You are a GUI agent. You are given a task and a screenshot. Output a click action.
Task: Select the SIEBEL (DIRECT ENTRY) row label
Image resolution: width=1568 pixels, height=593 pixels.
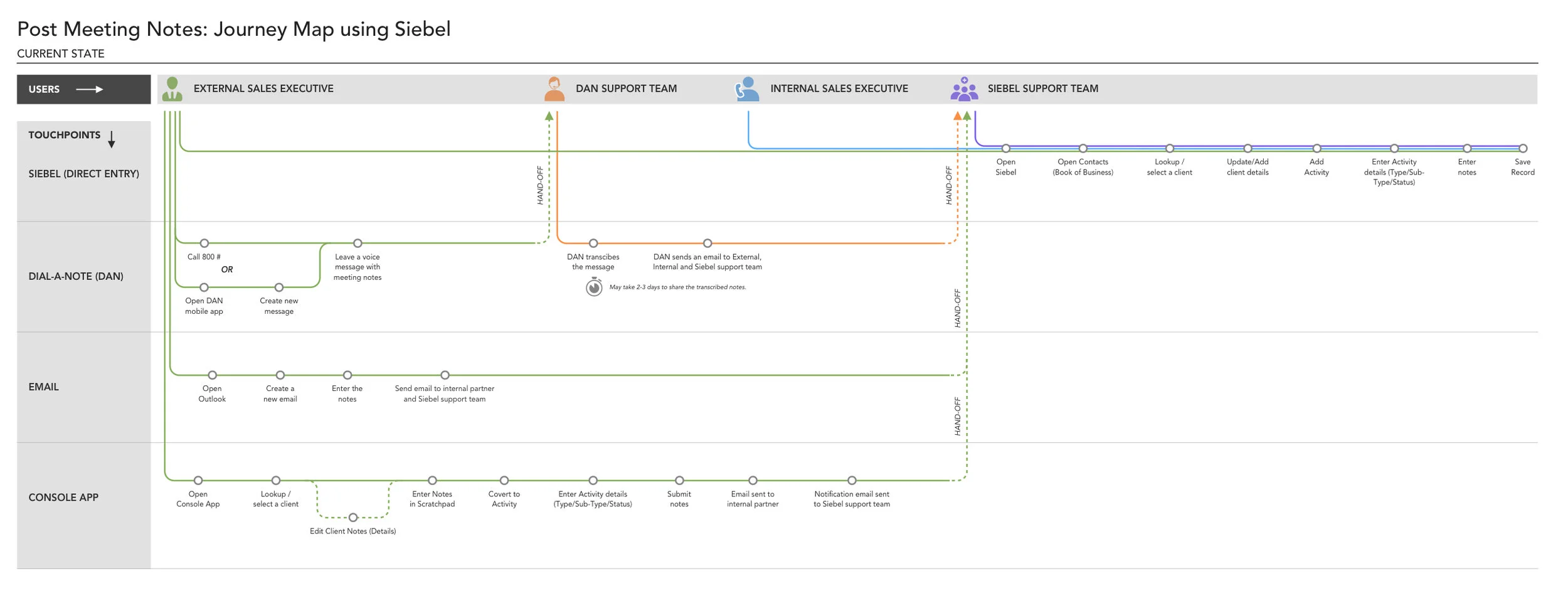click(x=83, y=174)
